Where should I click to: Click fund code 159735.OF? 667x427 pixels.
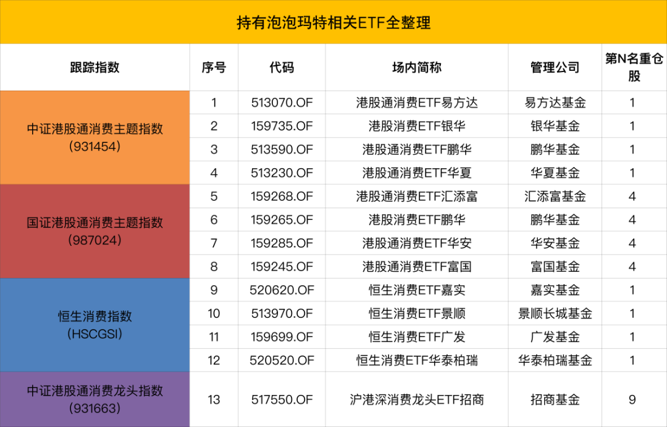282,125
